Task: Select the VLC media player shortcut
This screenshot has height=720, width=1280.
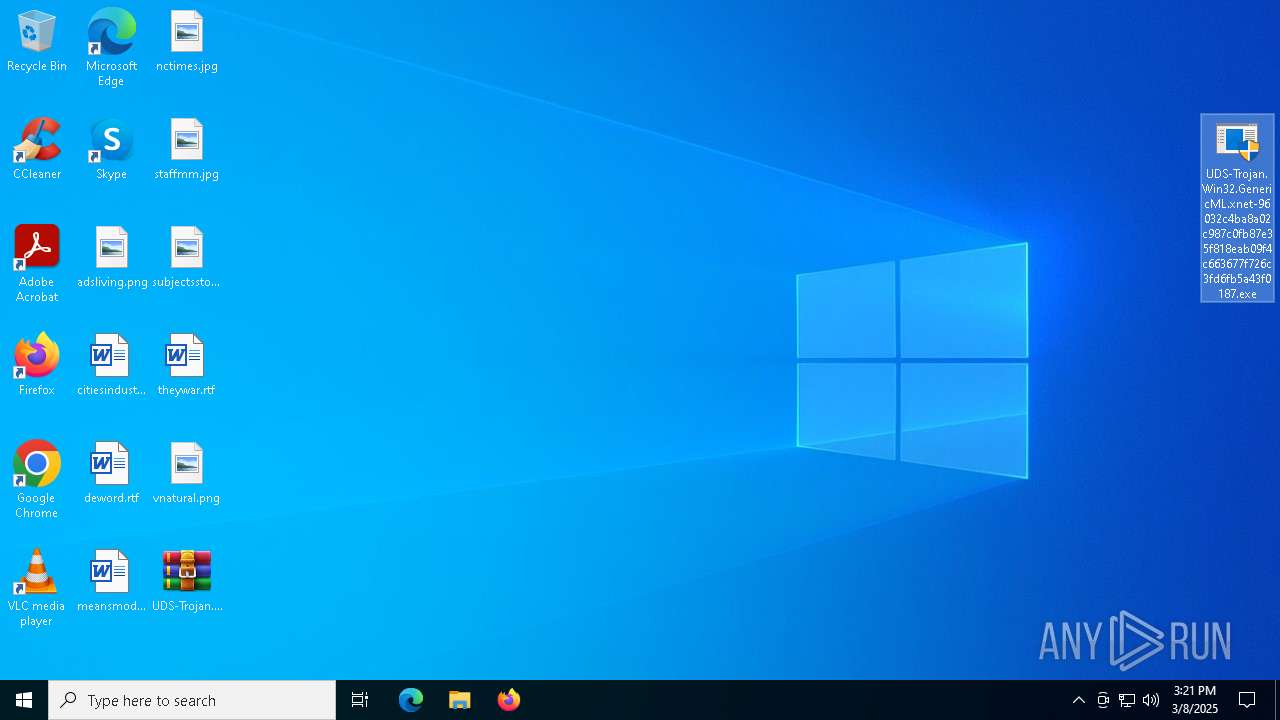Action: click(x=37, y=588)
